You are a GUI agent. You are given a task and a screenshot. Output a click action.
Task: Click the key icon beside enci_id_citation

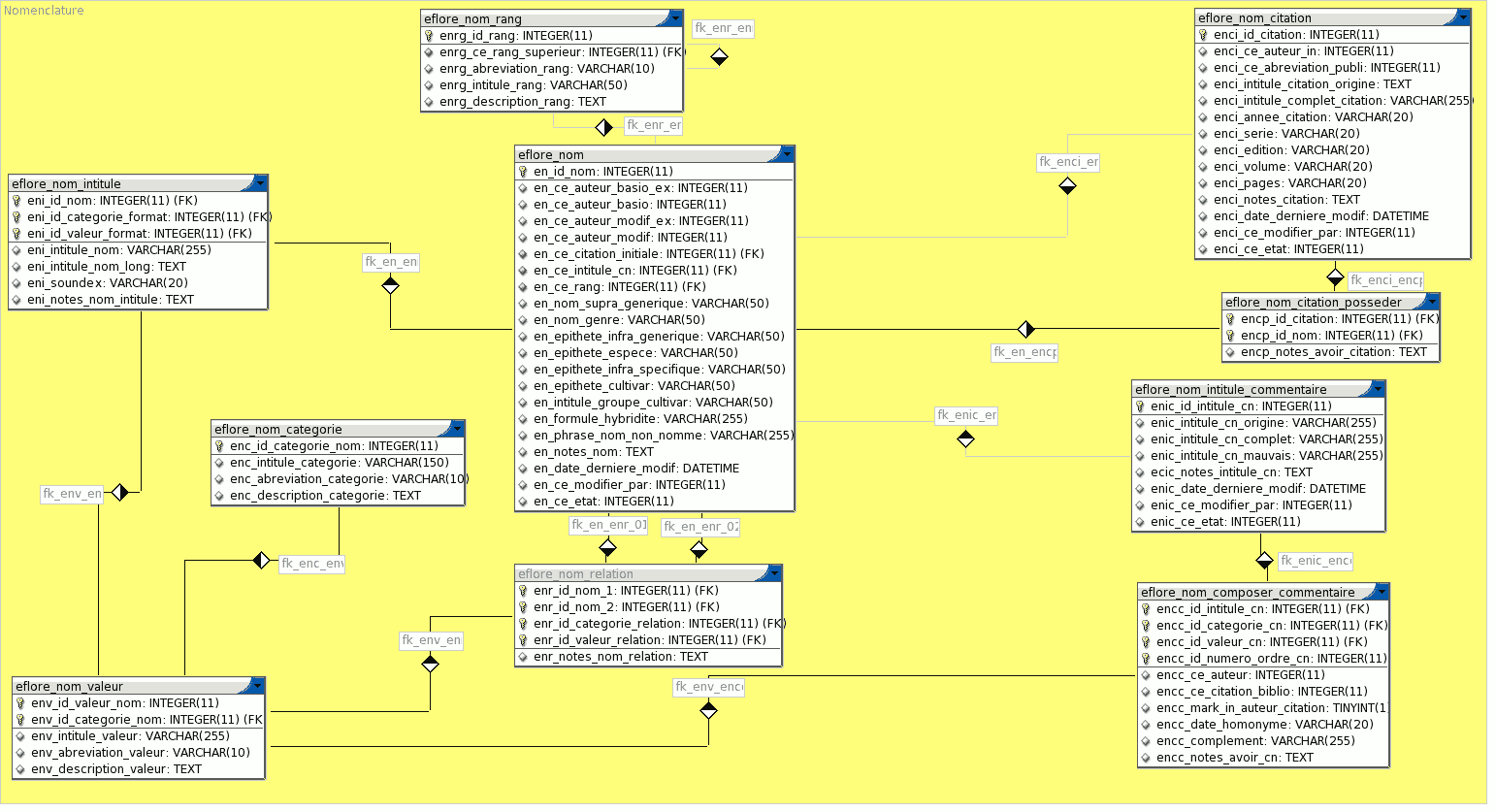tap(1203, 35)
